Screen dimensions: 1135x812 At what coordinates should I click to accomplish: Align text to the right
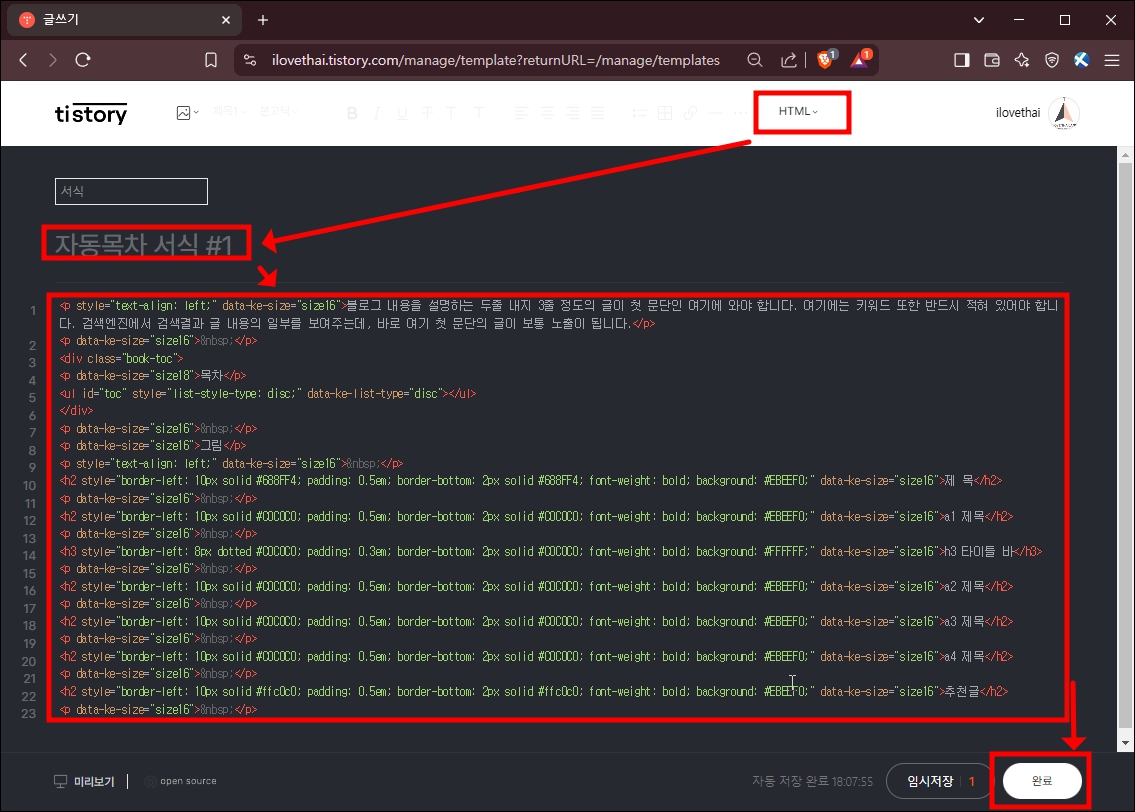point(573,113)
